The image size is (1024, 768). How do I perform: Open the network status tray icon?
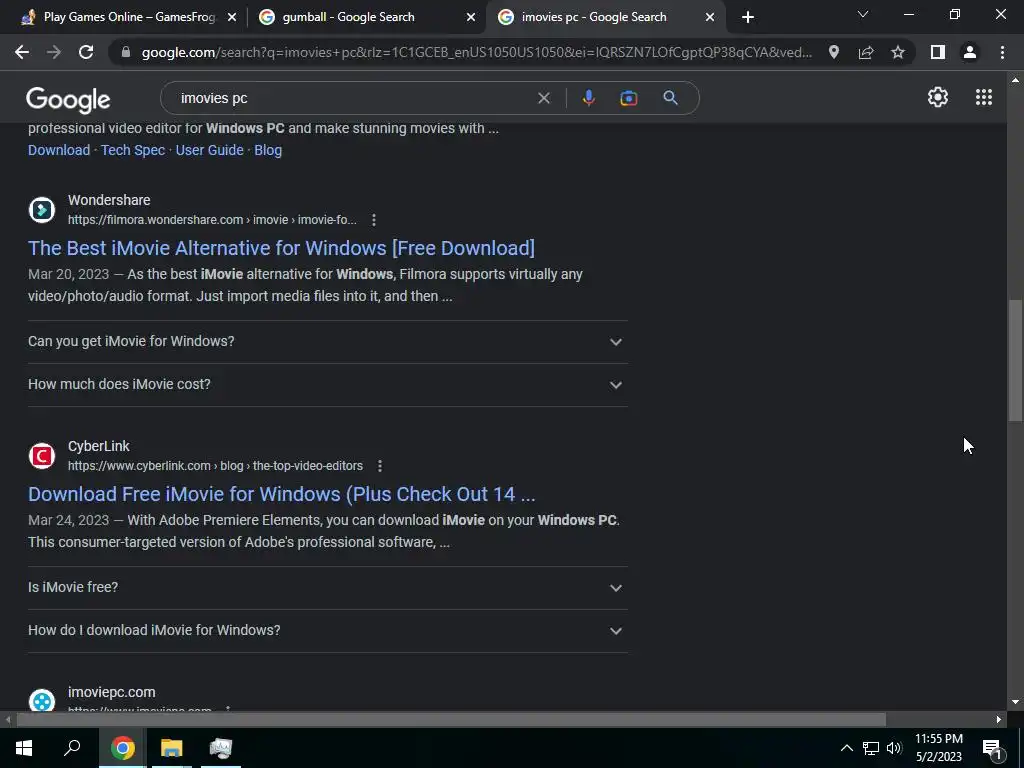[x=871, y=748]
